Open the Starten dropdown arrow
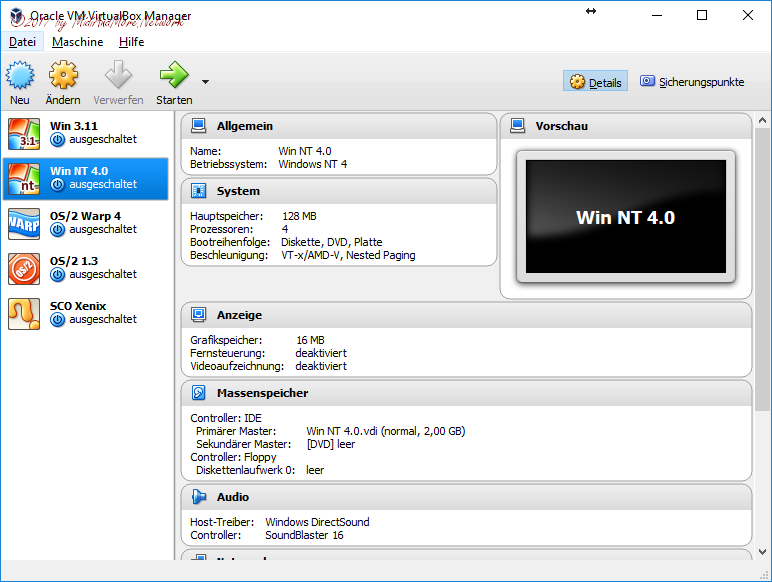The width and height of the screenshot is (772, 582). (205, 82)
